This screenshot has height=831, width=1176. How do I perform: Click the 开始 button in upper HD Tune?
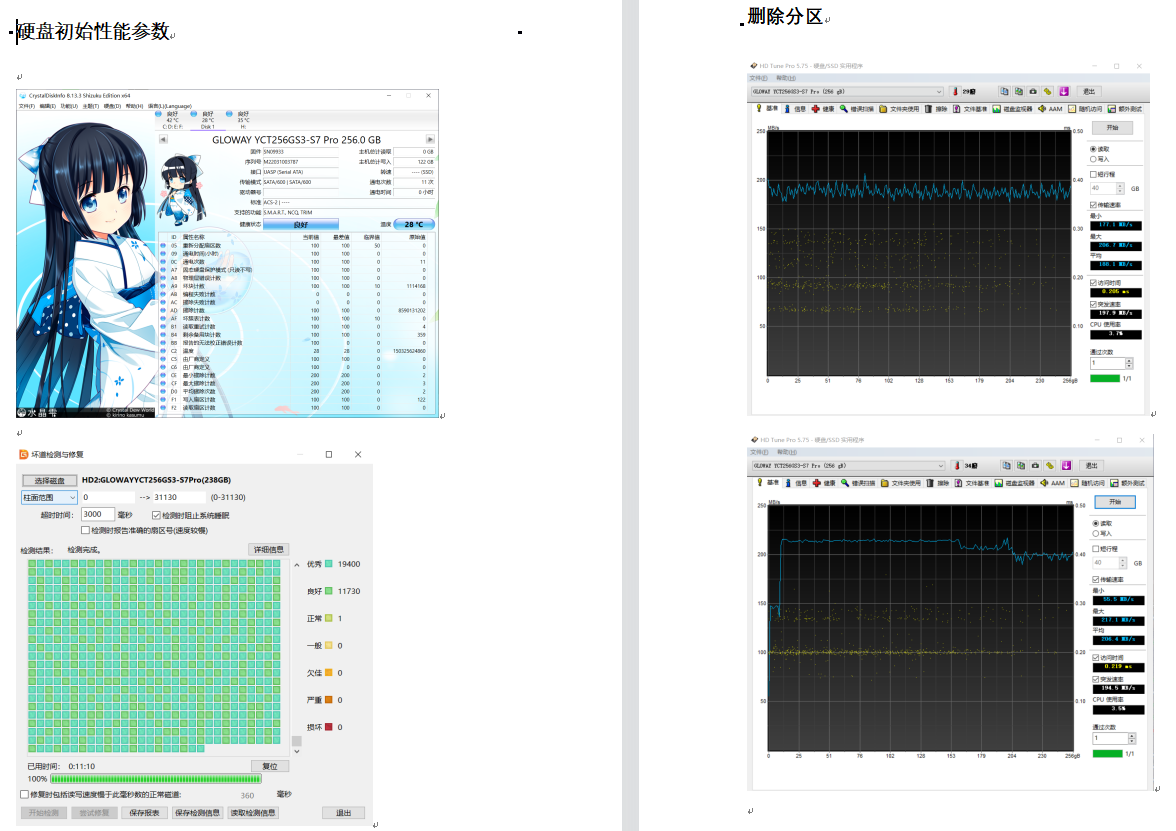1112,128
